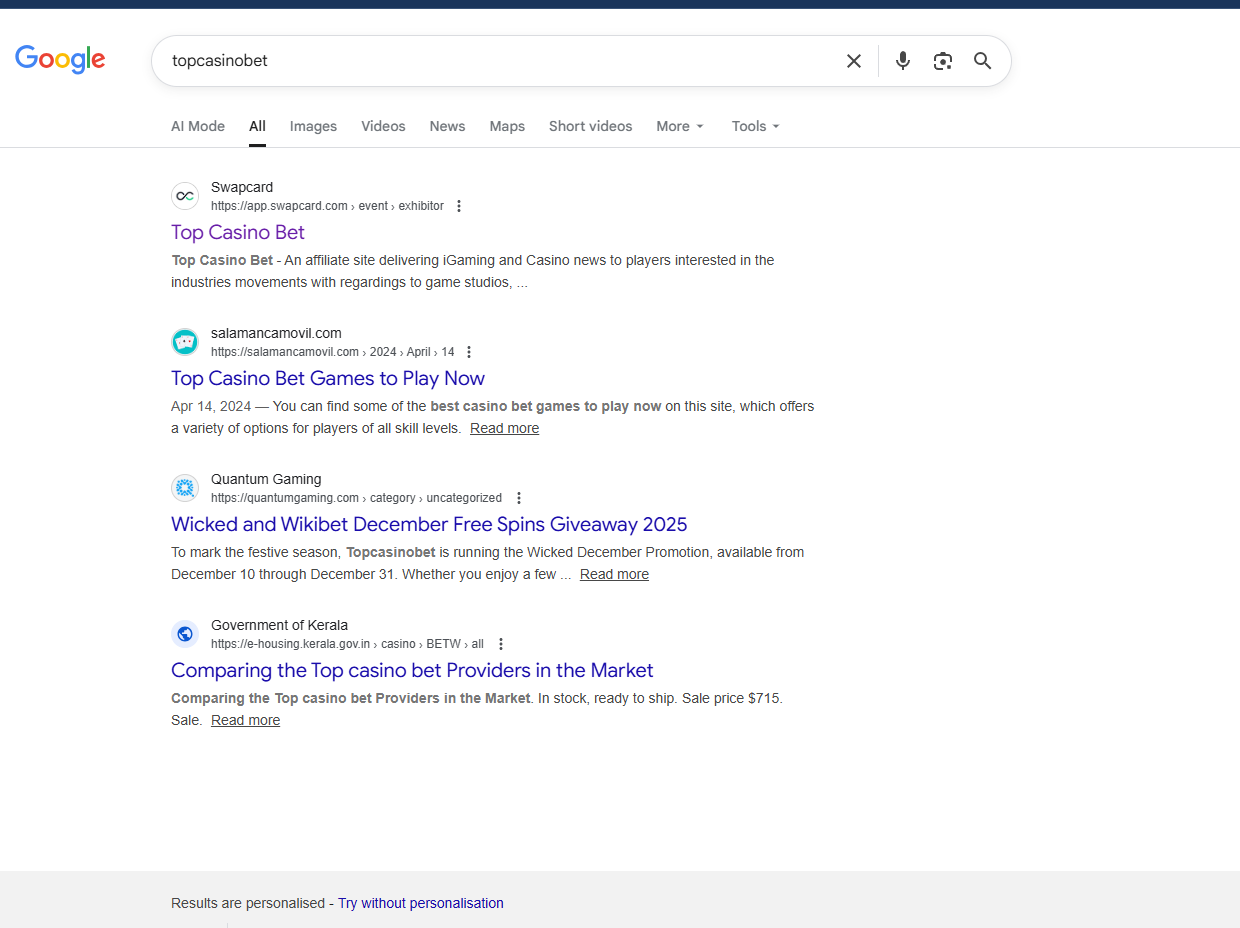Viewport: 1240px width, 928px height.
Task: Open three-dot menu for Swapcard result
Action: [459, 206]
